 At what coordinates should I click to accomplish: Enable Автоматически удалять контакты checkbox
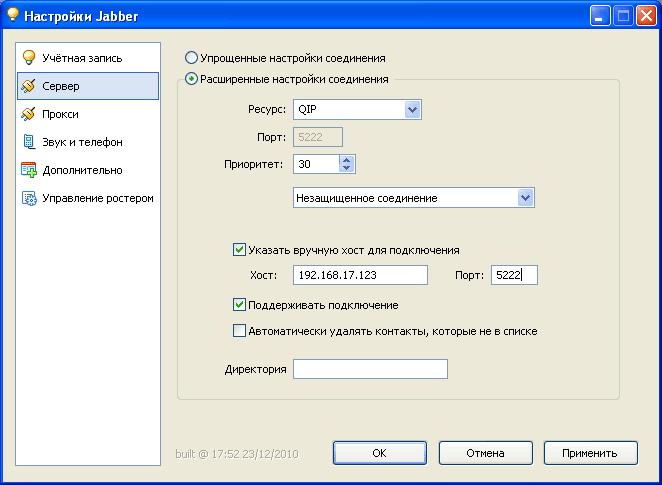click(x=239, y=331)
